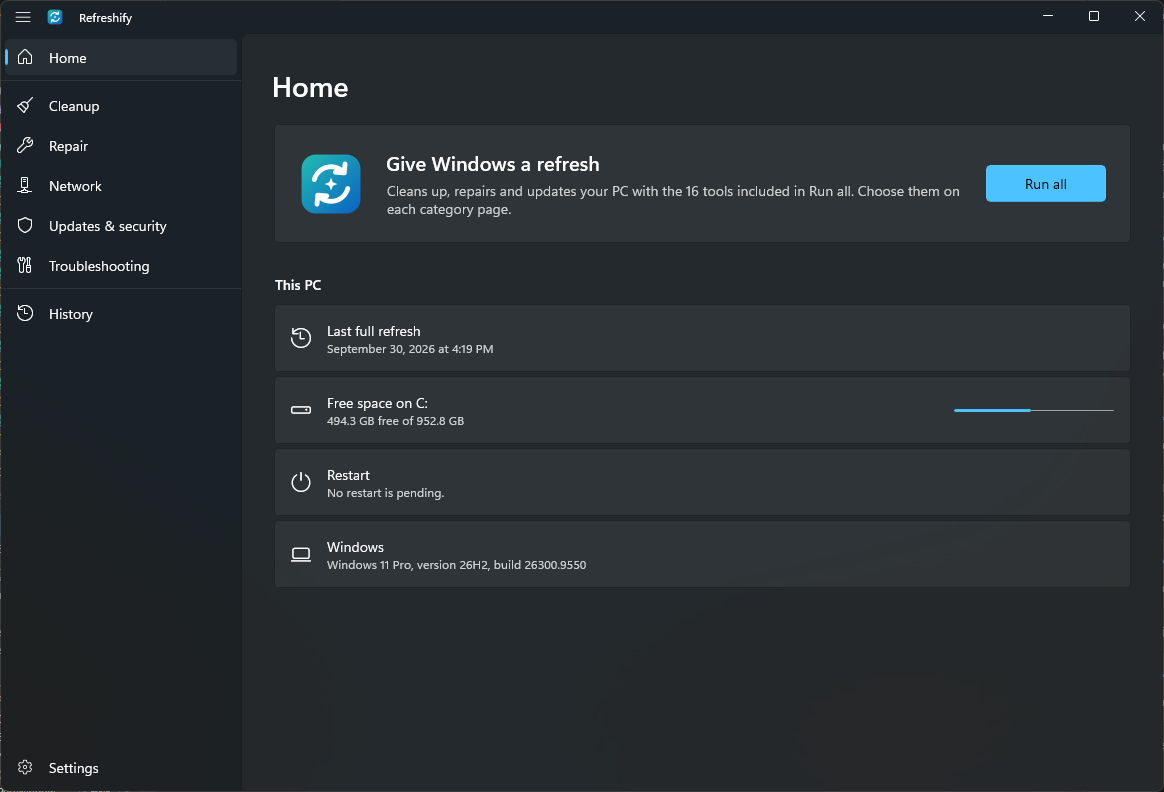Click '494.3 GB free of 952.8 GB'
Screen dimensions: 1164x792
coord(395,421)
